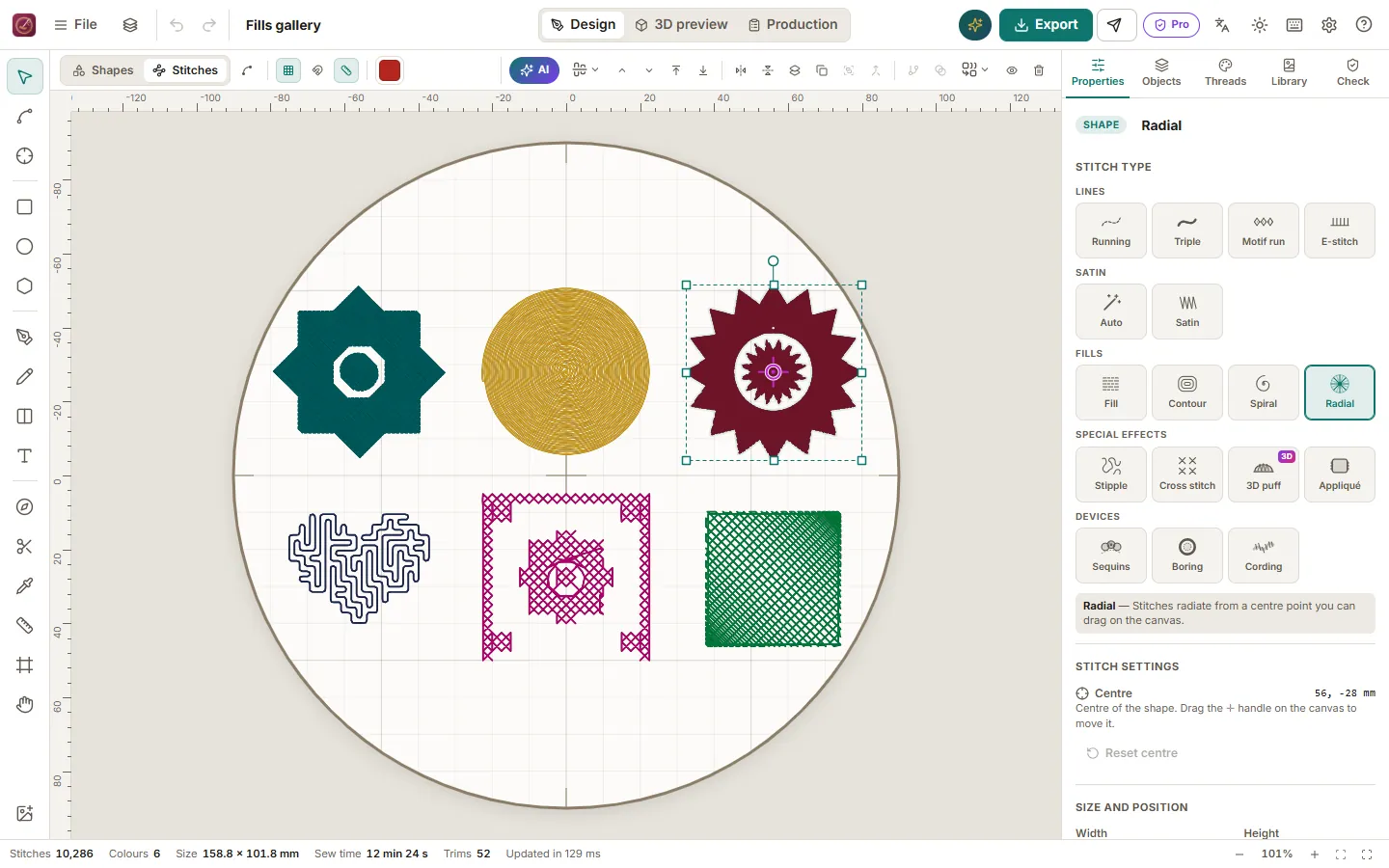Click the bring to front icon
The height and width of the screenshot is (868, 1389).
pos(676,70)
